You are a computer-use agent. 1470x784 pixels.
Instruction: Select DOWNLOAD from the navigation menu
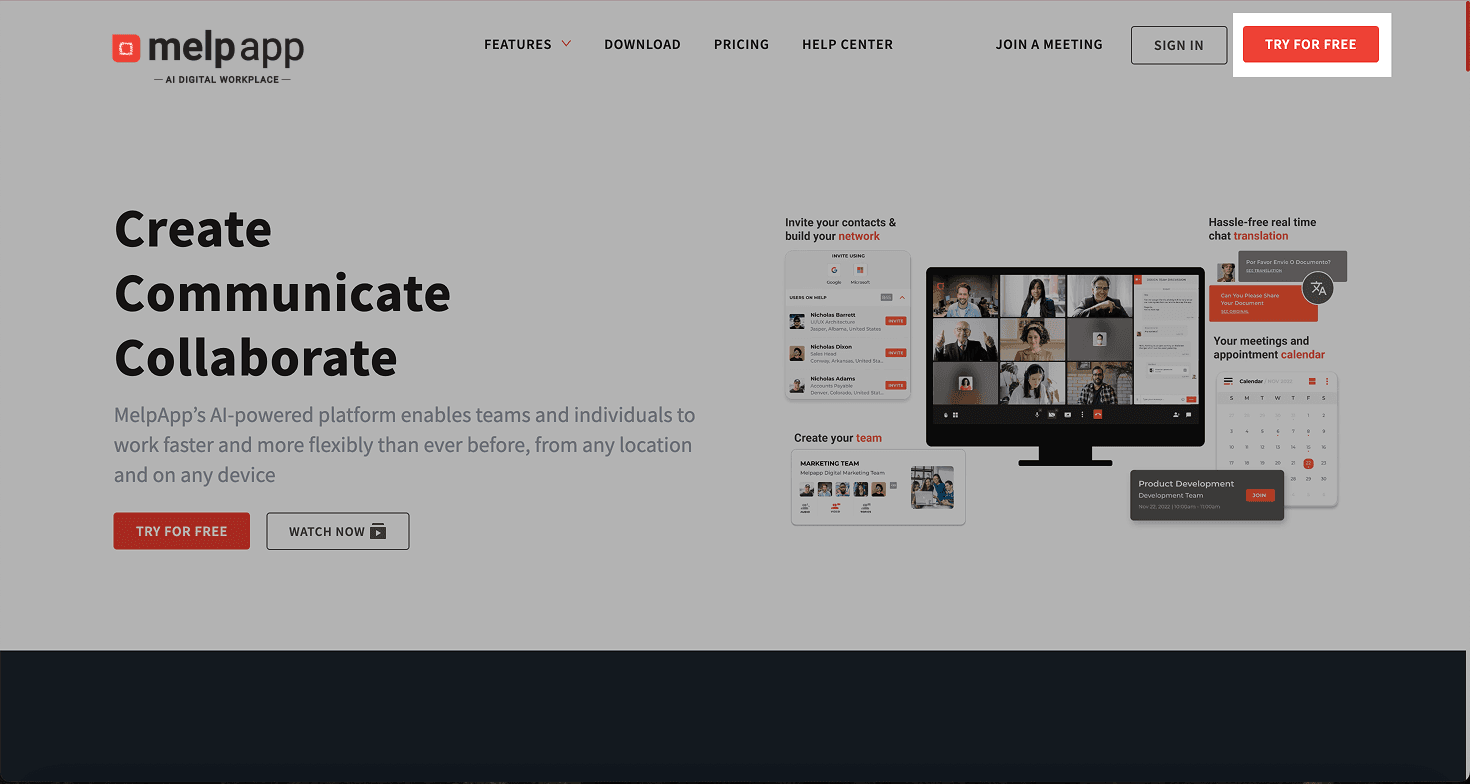pyautogui.click(x=642, y=44)
